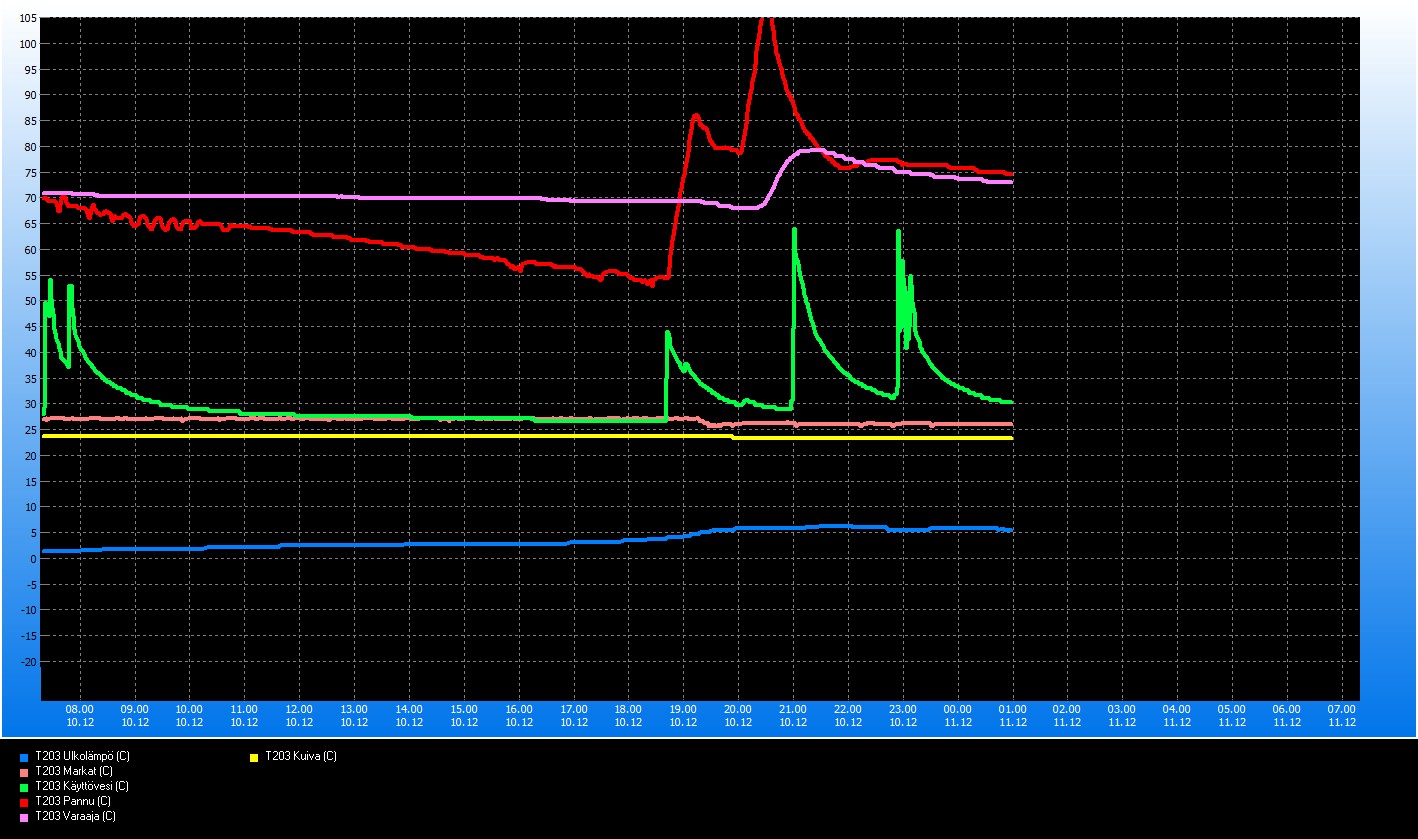Viewport: 1418px width, 839px height.
Task: Click the green Käyttövesi legend color square
Action: 24,787
